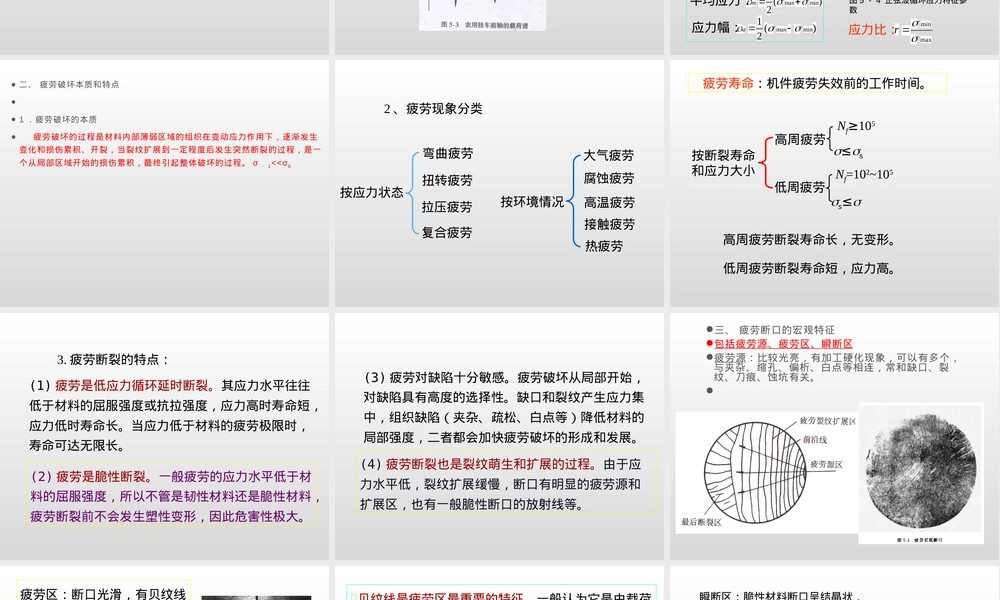Click the red phrase 疲劳是低应力循环延时断裂
The image size is (1000, 600).
[135, 386]
